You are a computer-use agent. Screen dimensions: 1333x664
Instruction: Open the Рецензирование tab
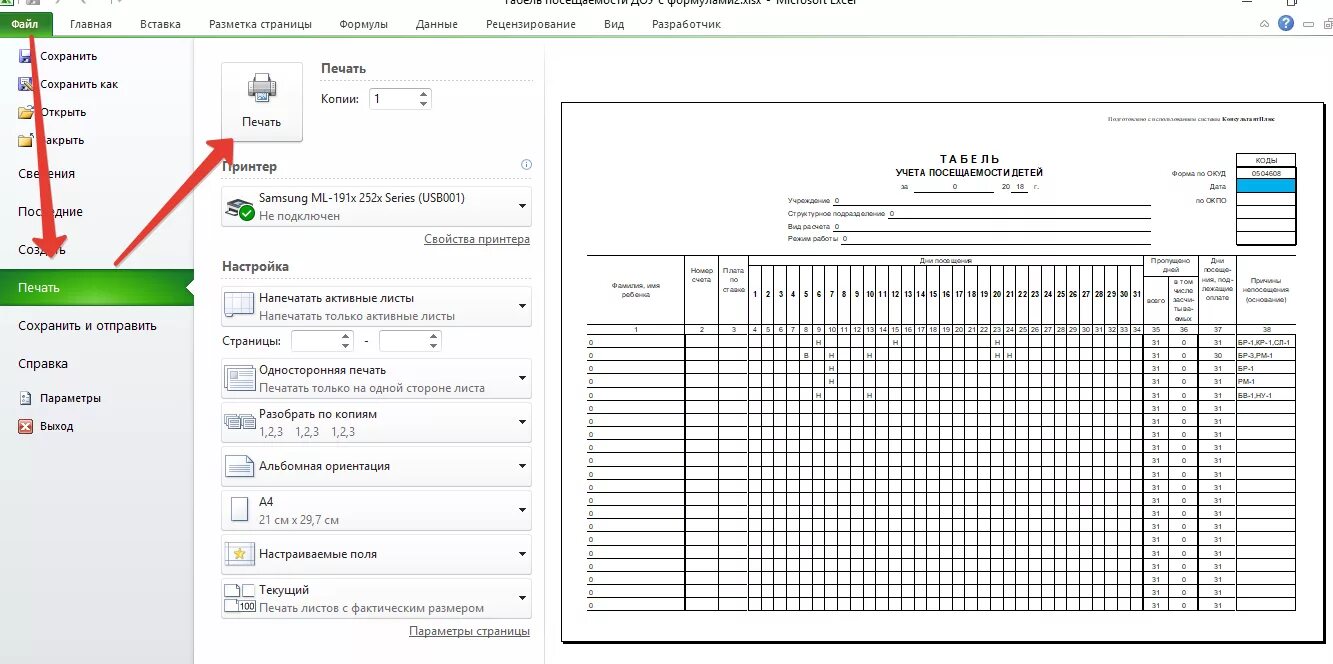click(531, 24)
